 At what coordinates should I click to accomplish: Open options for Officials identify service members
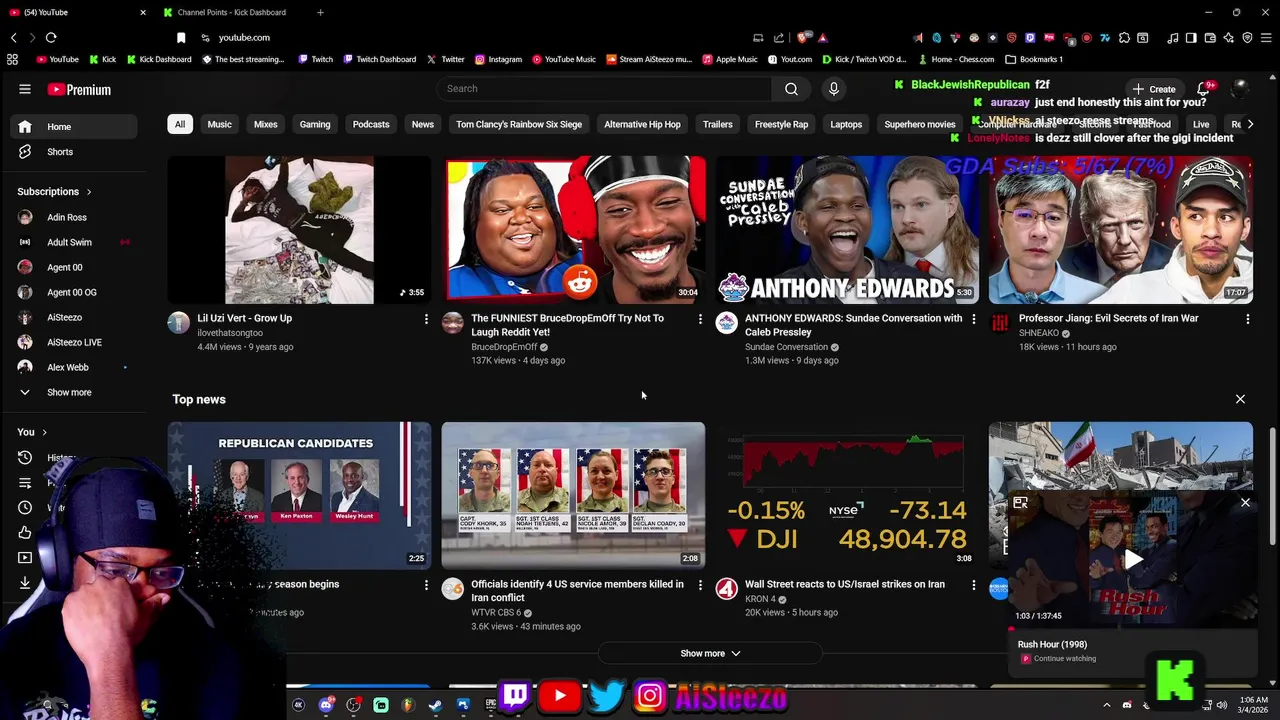click(x=700, y=585)
